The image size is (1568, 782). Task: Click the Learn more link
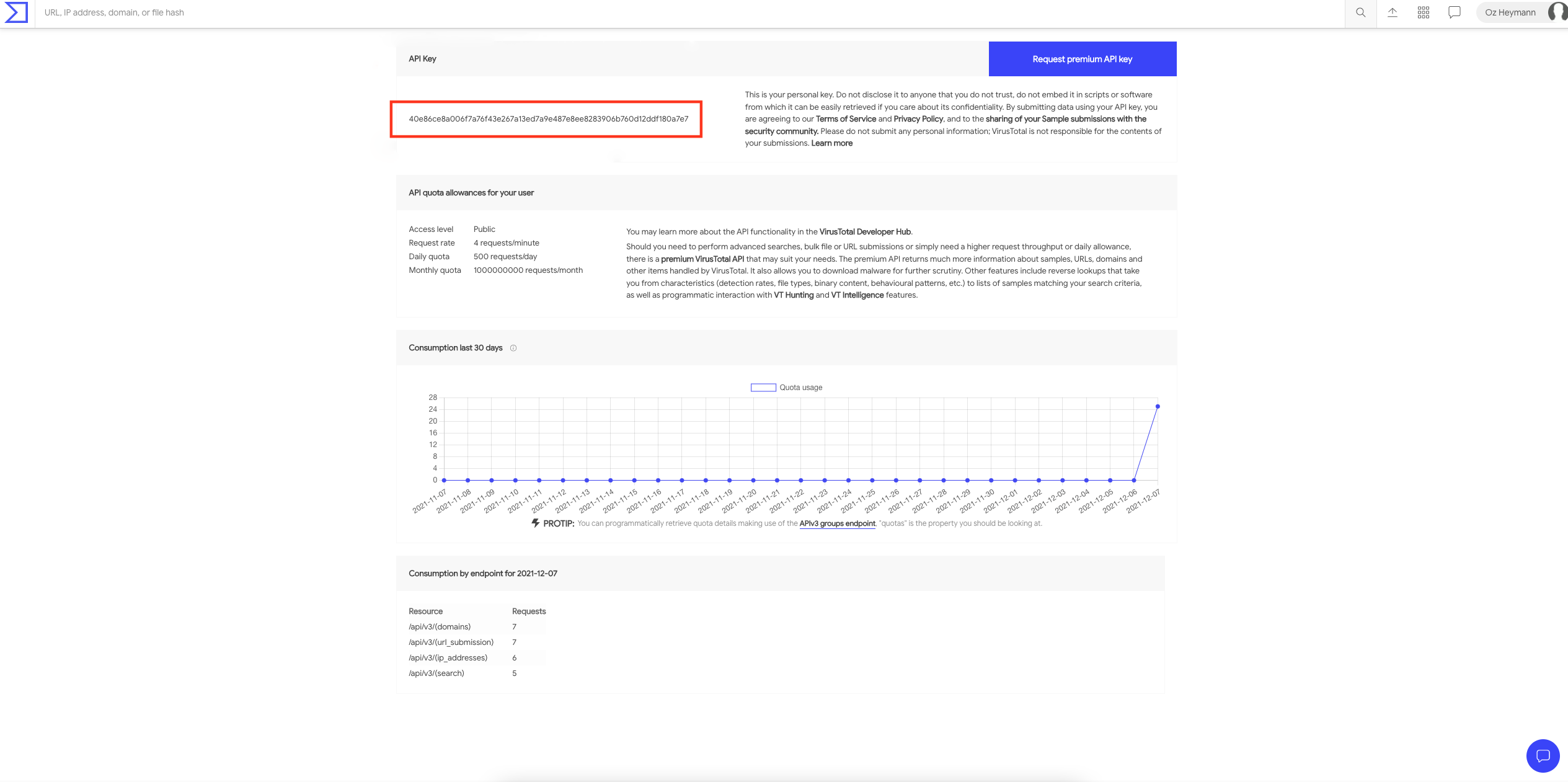tap(831, 143)
